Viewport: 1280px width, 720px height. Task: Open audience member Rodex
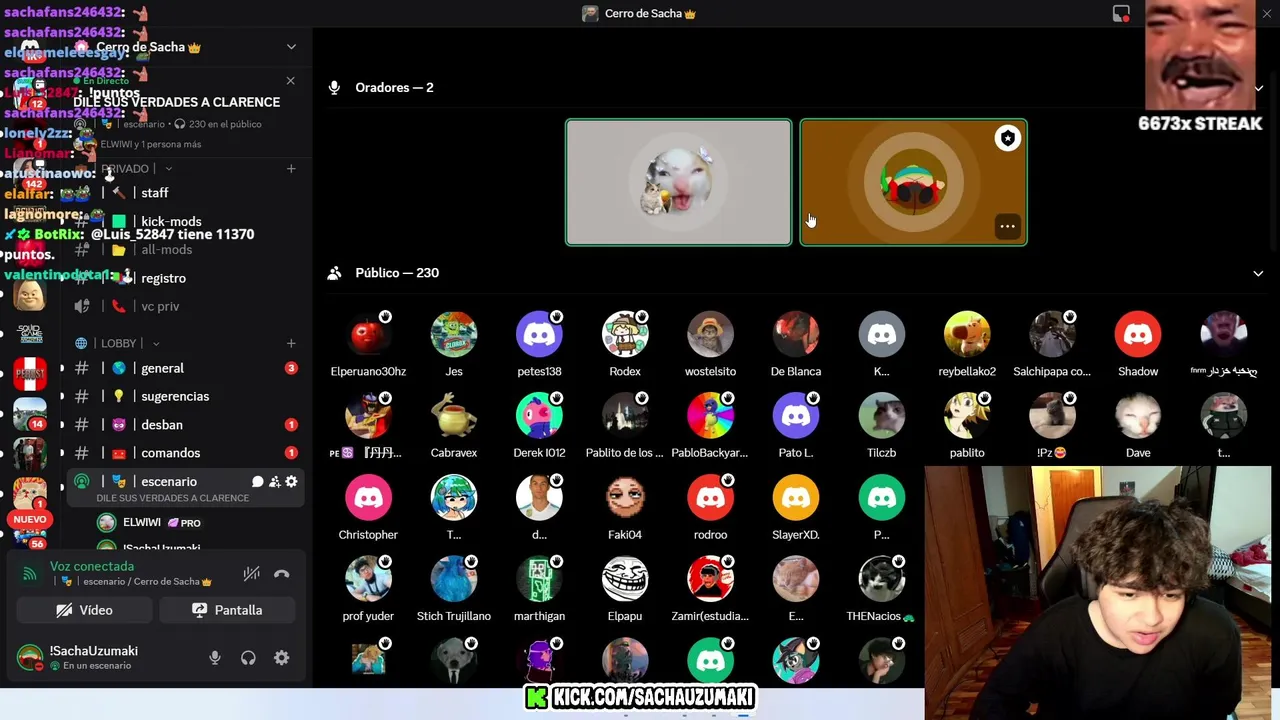tap(625, 344)
